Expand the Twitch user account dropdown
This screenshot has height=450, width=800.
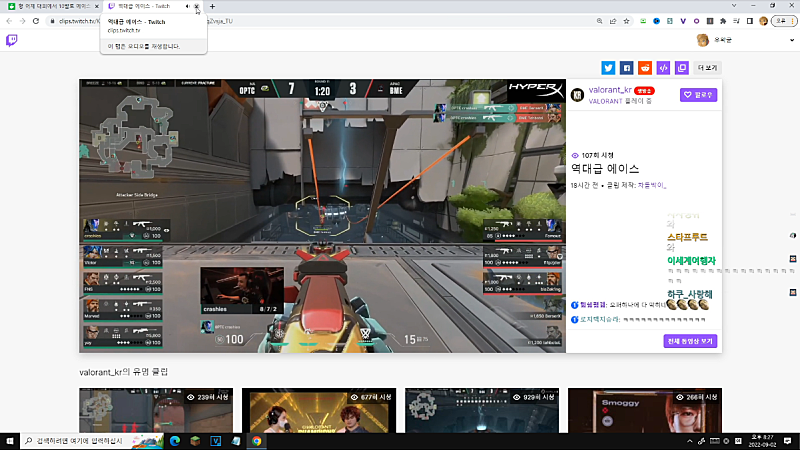coord(792,40)
